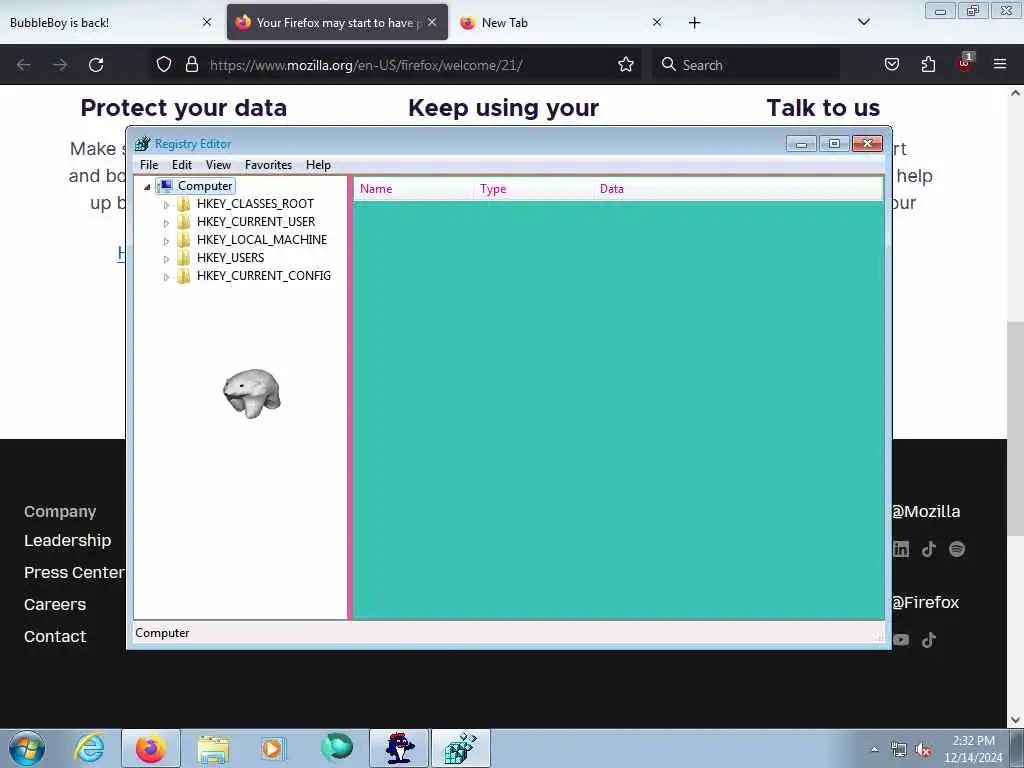
Task: Open Windows Media Player taskbar icon
Action: [272, 748]
